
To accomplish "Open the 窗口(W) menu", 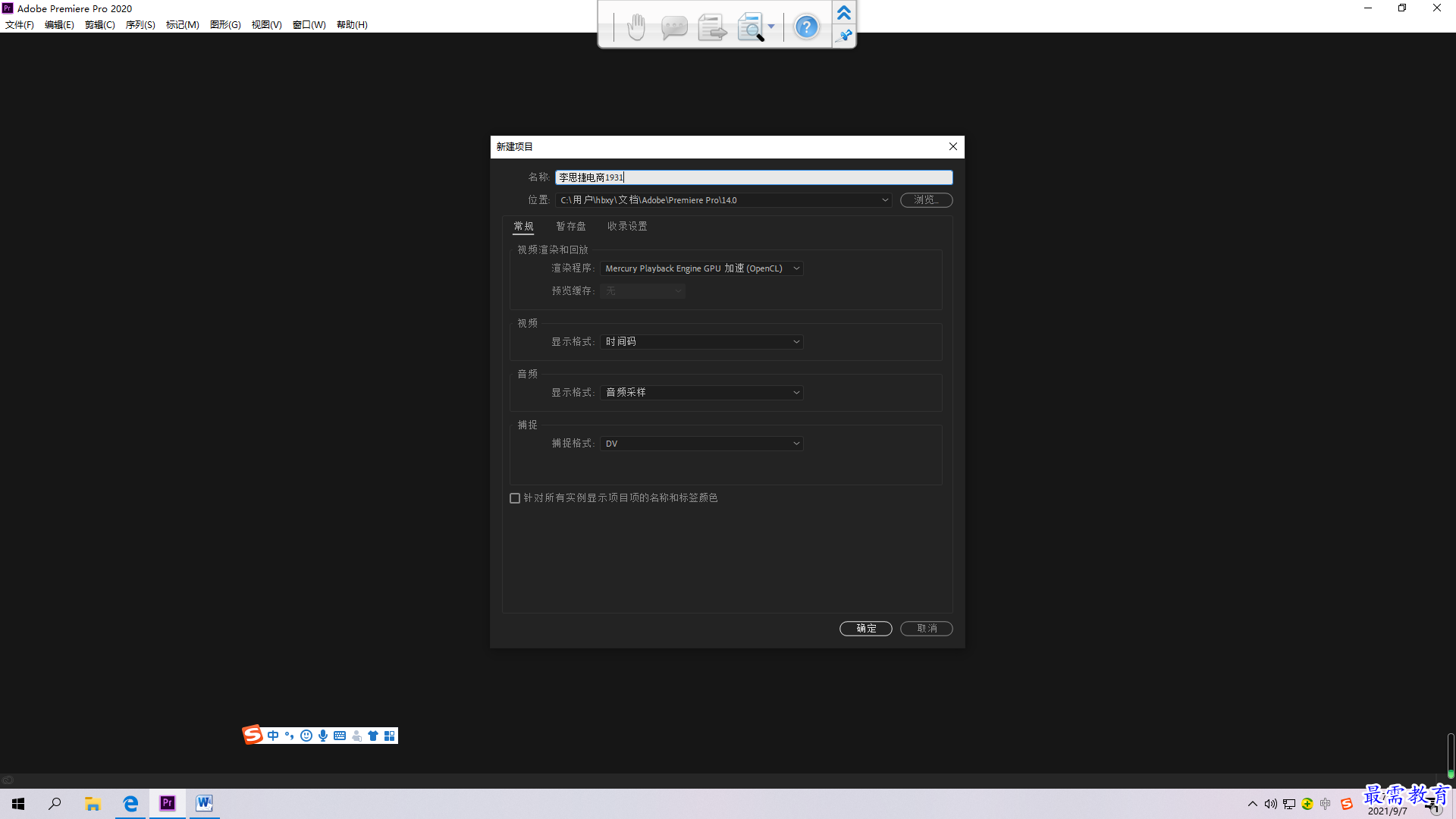I will pos(309,25).
